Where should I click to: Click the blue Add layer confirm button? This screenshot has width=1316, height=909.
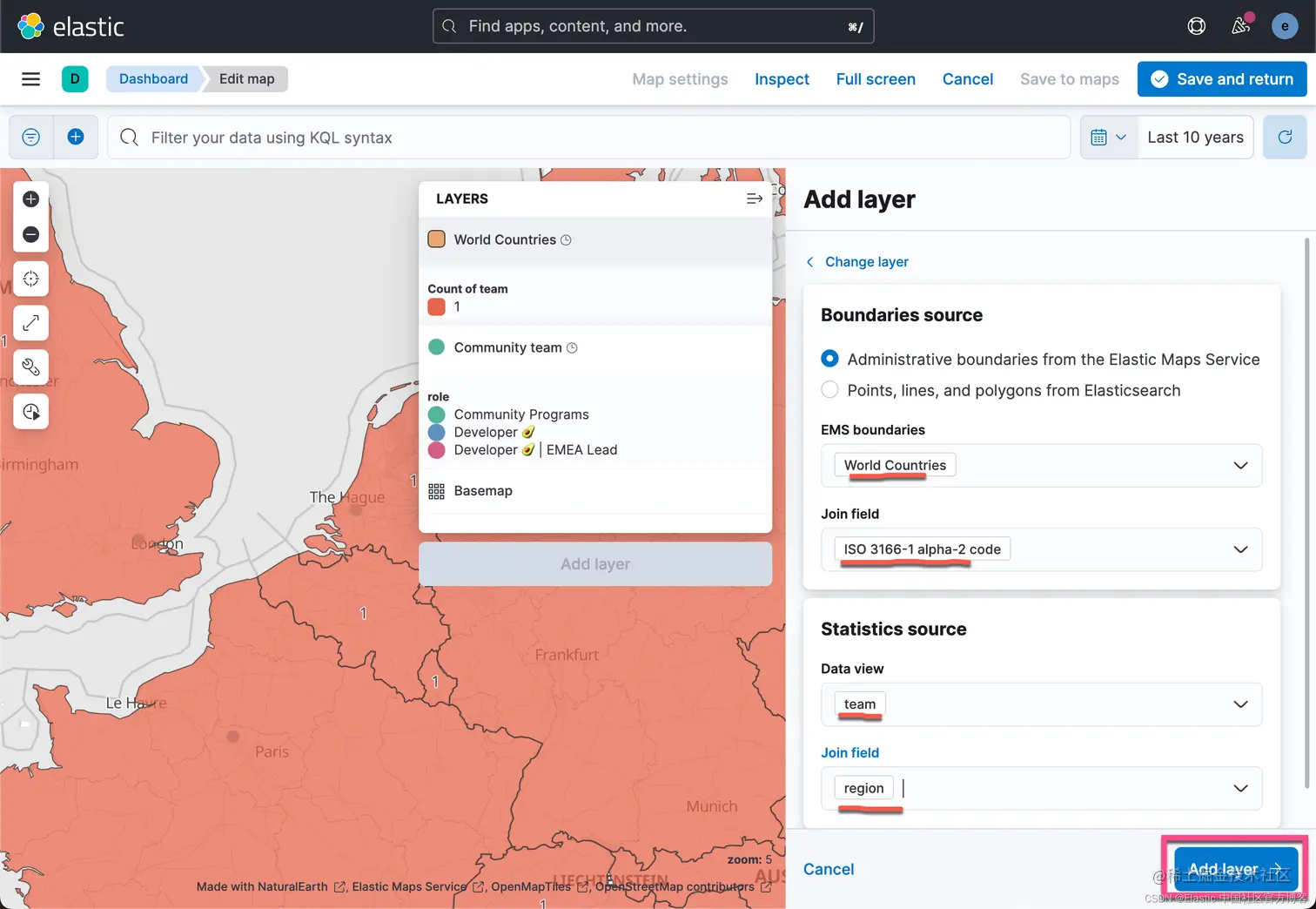pyautogui.click(x=1235, y=869)
